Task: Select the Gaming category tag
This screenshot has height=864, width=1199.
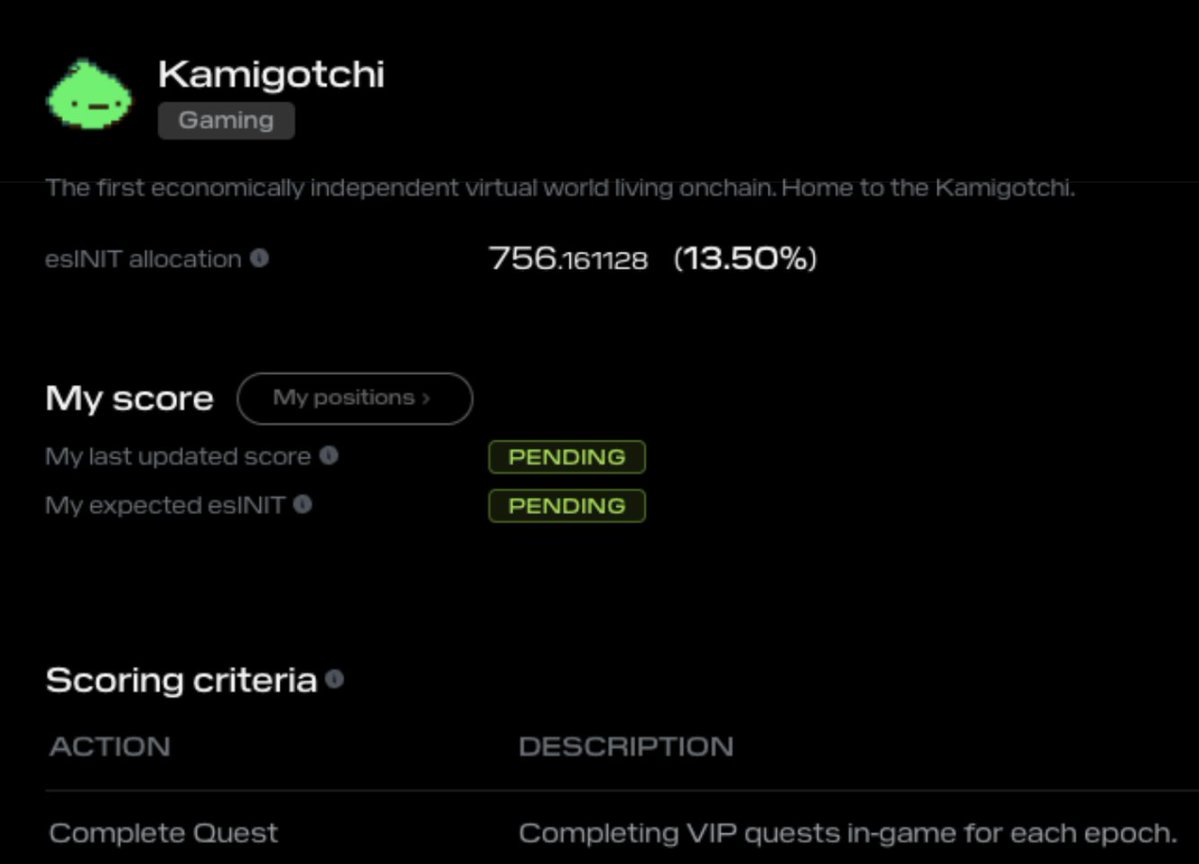Action: pyautogui.click(x=226, y=120)
